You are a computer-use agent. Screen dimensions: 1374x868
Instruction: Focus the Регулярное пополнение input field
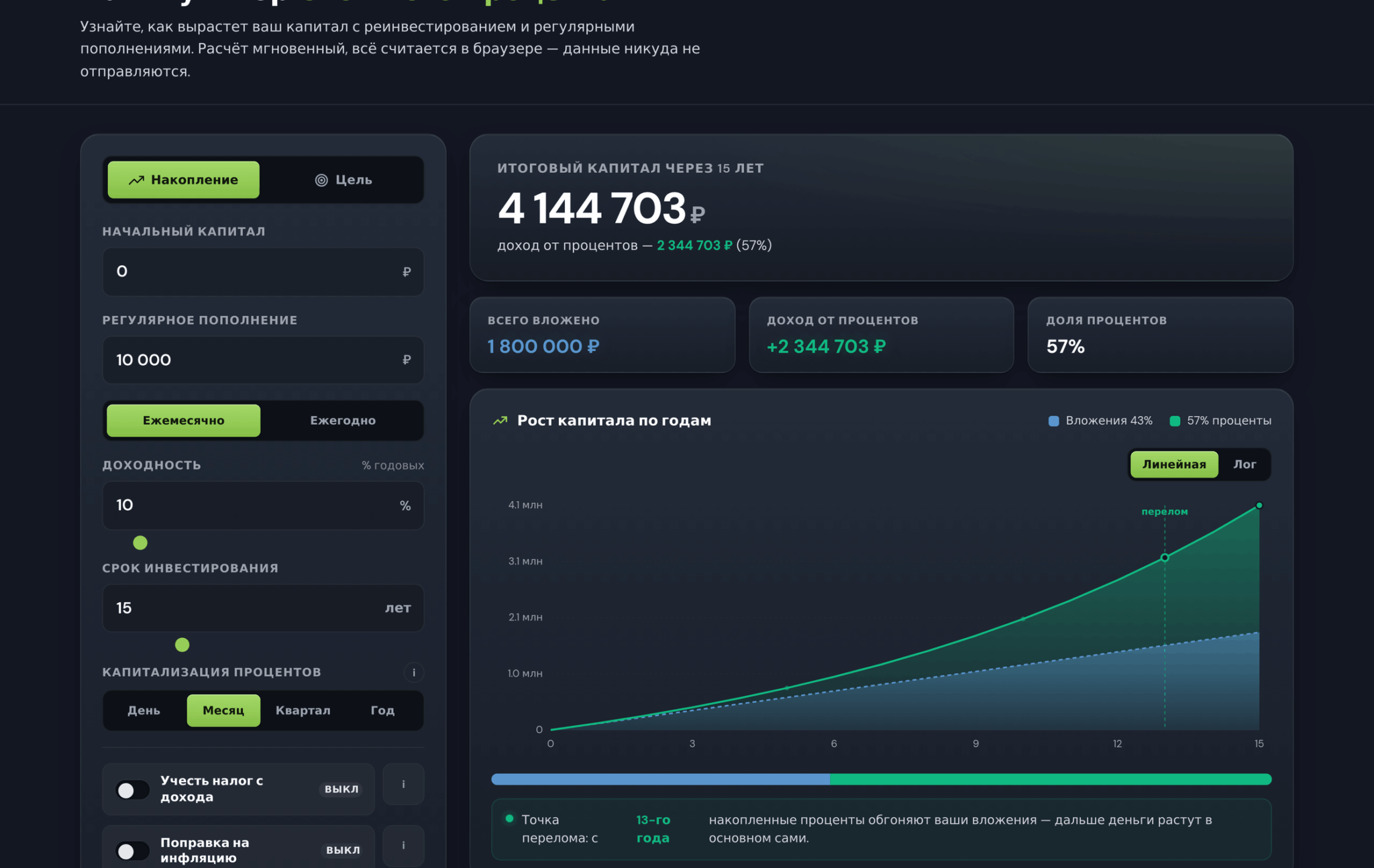tap(263, 360)
